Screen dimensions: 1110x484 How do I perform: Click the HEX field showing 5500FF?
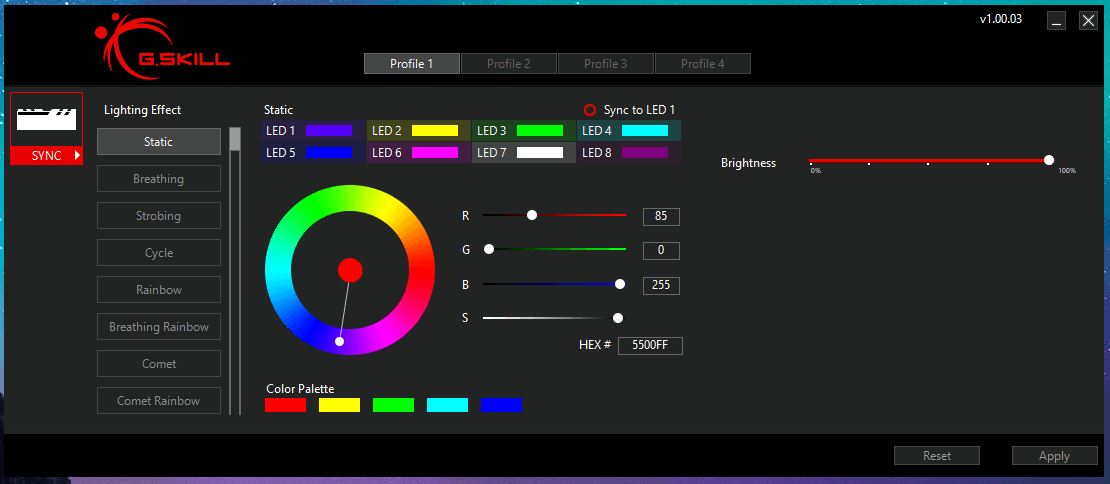coord(650,346)
